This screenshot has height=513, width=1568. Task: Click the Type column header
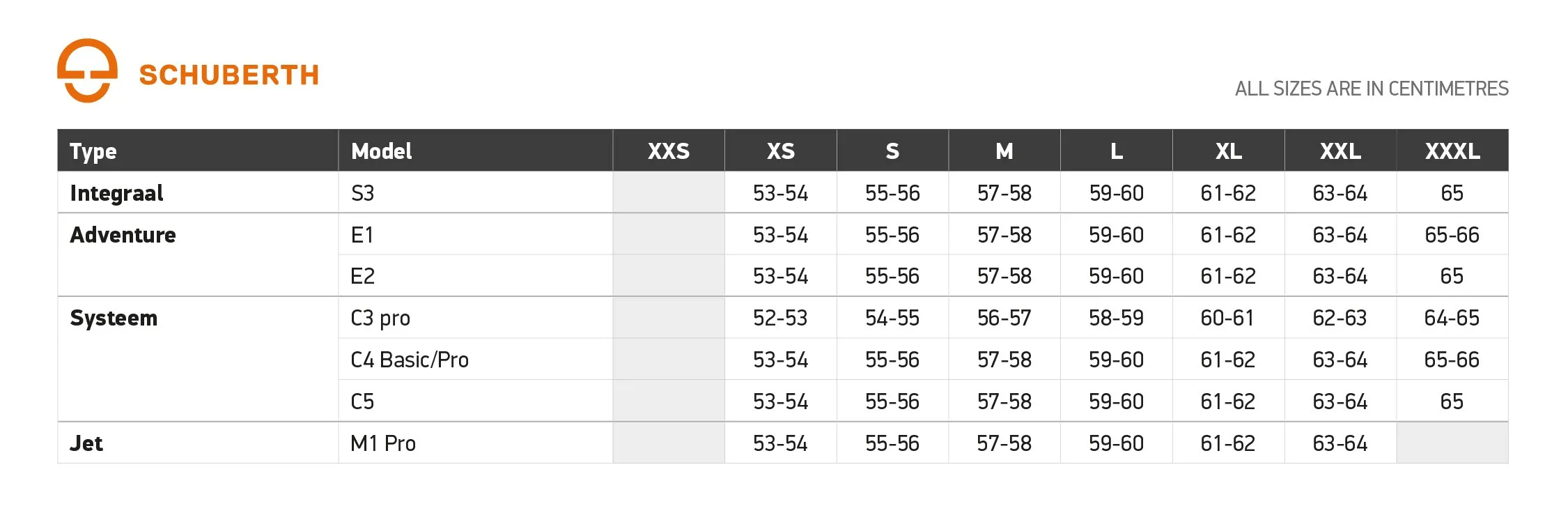click(93, 151)
